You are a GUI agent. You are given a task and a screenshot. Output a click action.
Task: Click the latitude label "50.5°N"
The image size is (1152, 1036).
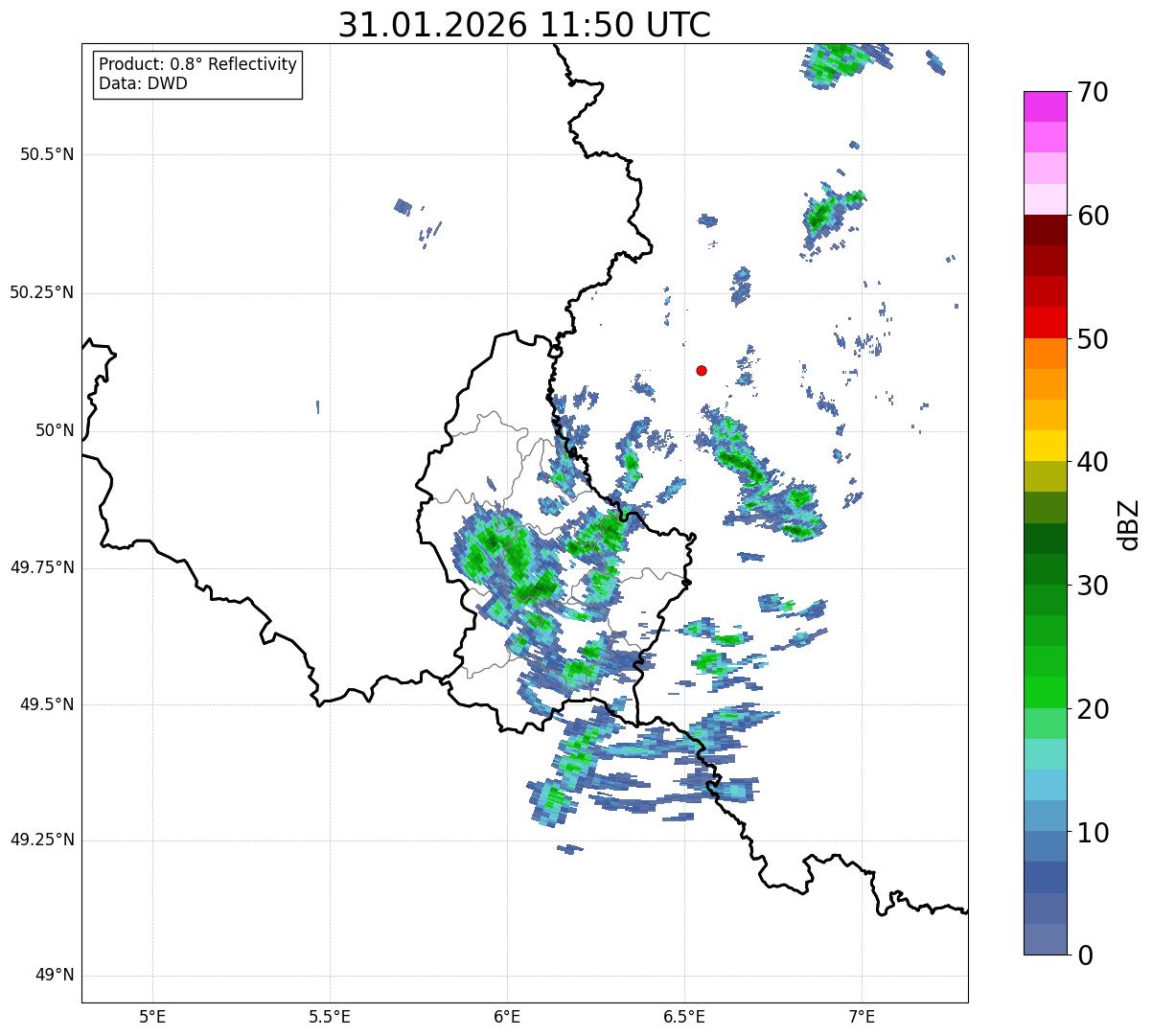tap(47, 154)
